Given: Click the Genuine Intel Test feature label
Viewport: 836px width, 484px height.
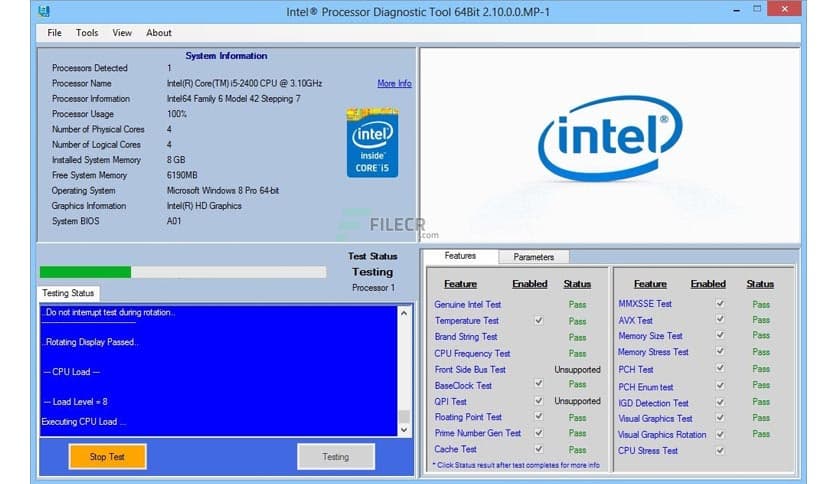Looking at the screenshot, I should tap(468, 304).
